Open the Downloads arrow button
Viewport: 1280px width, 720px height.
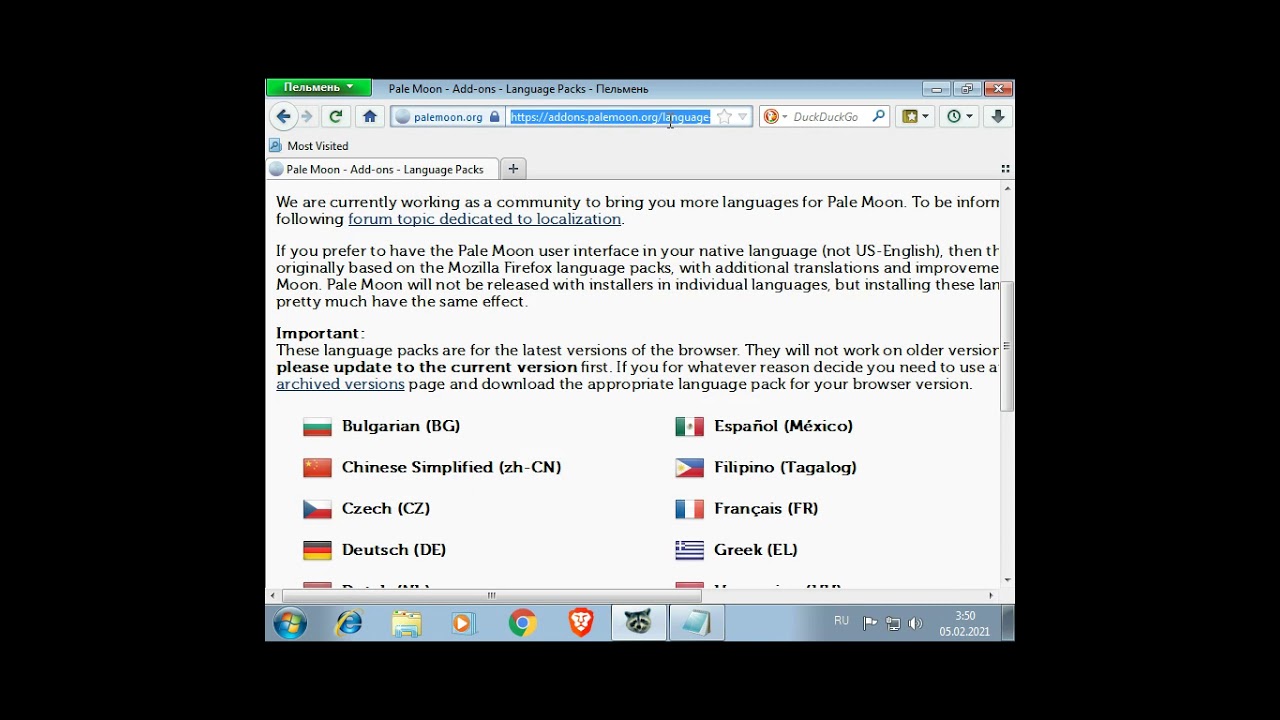(x=997, y=117)
